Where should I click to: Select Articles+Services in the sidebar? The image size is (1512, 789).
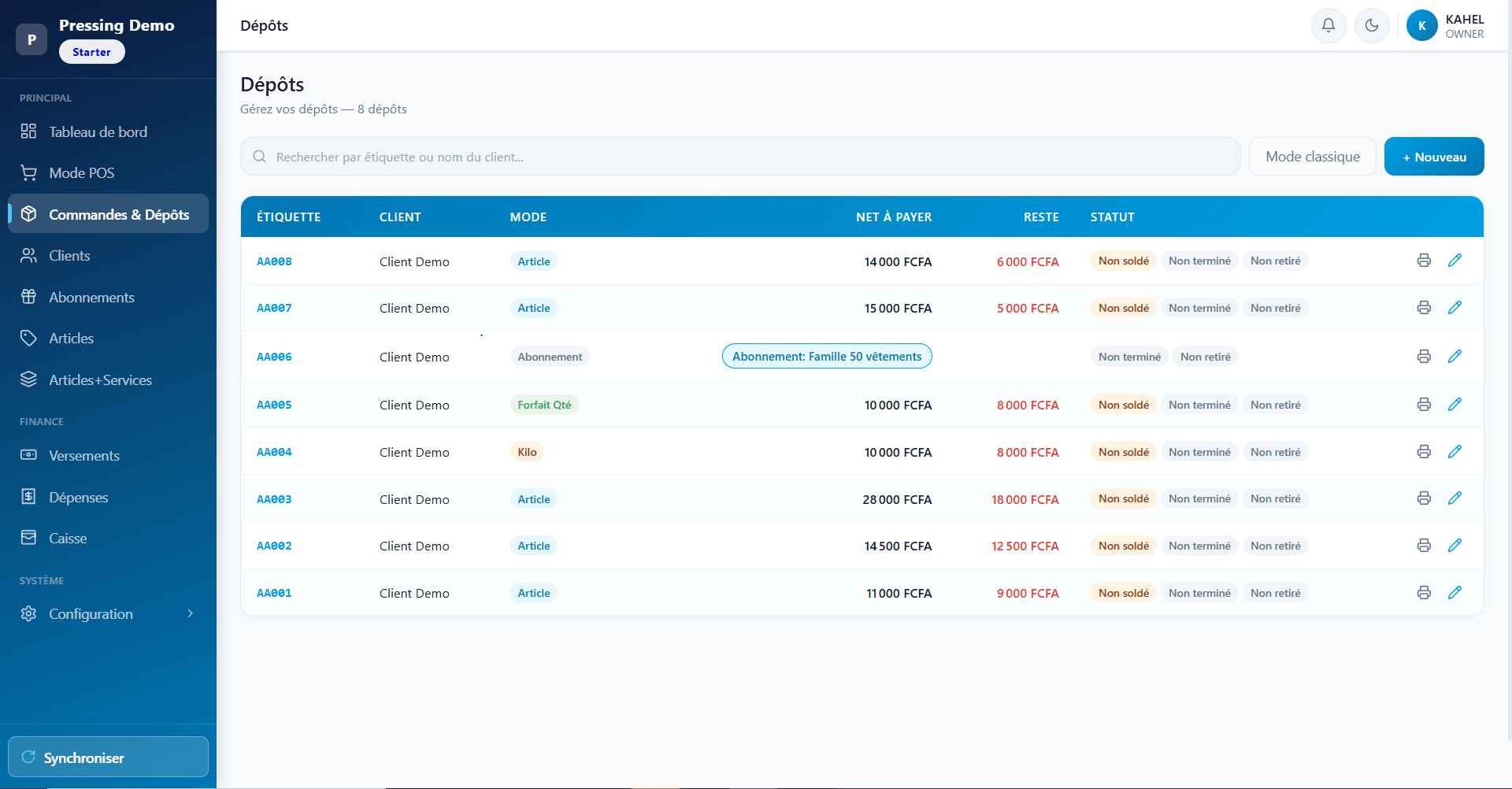108,380
